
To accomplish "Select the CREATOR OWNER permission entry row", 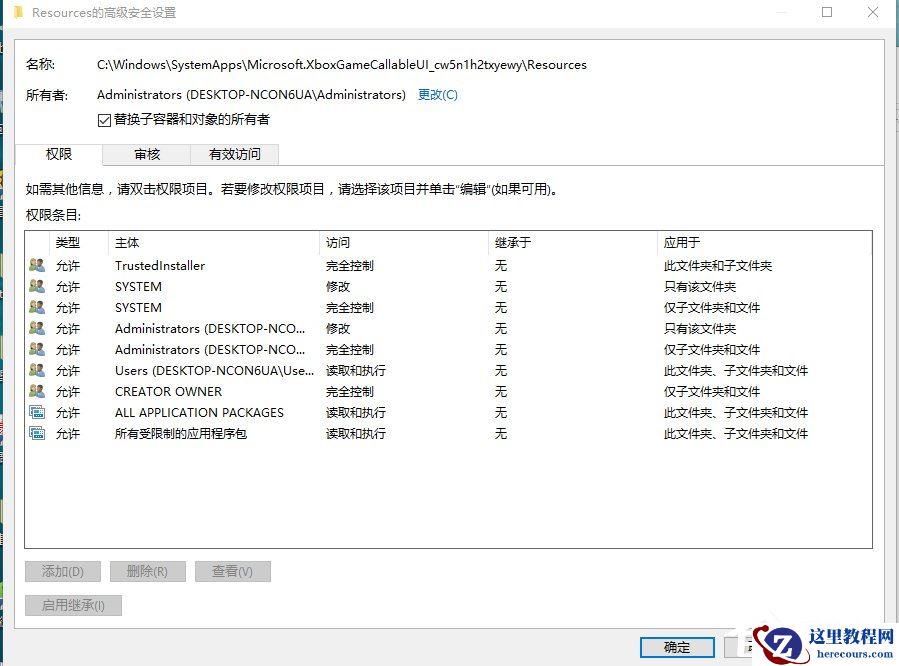I will click(300, 391).
